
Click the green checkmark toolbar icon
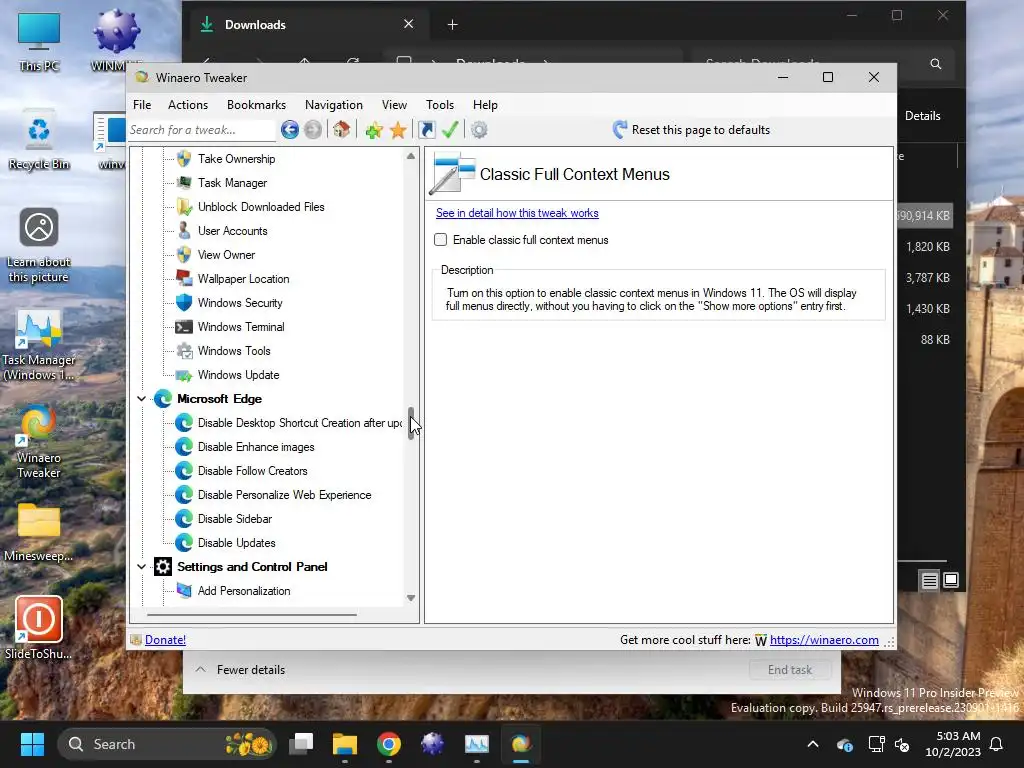(x=450, y=130)
